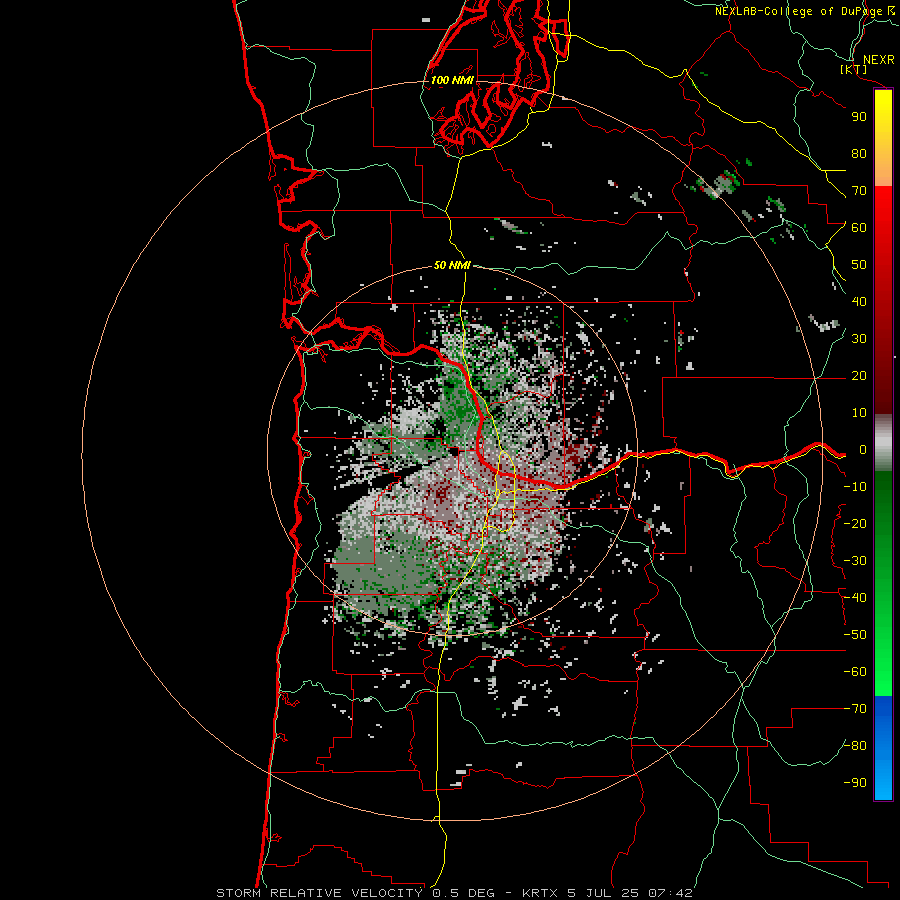Click the -60 label on the velocity scale

pyautogui.click(x=855, y=672)
